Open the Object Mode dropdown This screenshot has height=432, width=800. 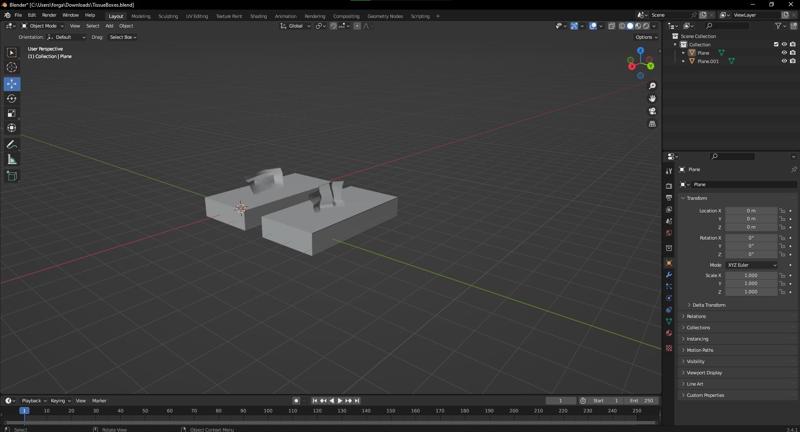click(42, 26)
